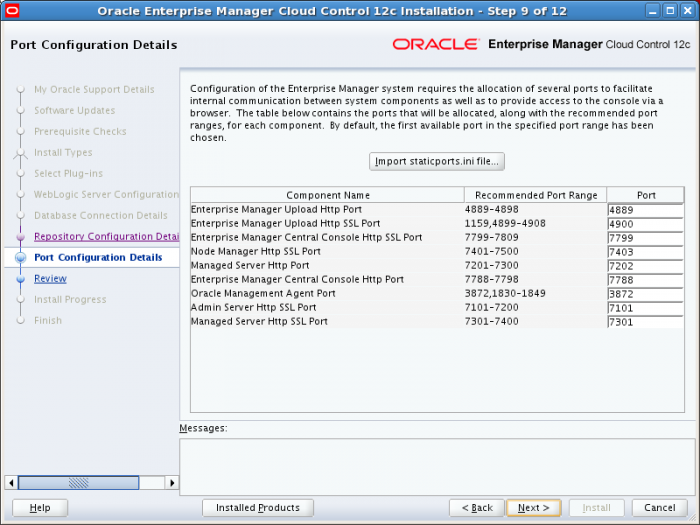This screenshot has height=525, width=700.
Task: Edit the Managed Server Http SSL Port 7301
Action: pos(645,322)
